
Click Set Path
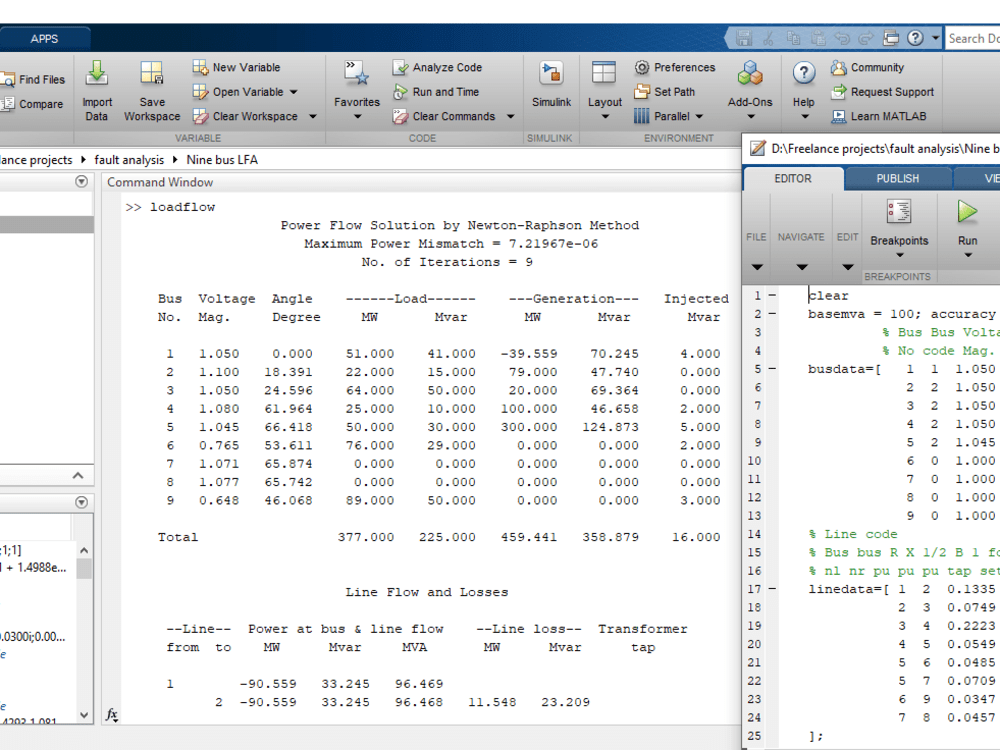coord(665,92)
